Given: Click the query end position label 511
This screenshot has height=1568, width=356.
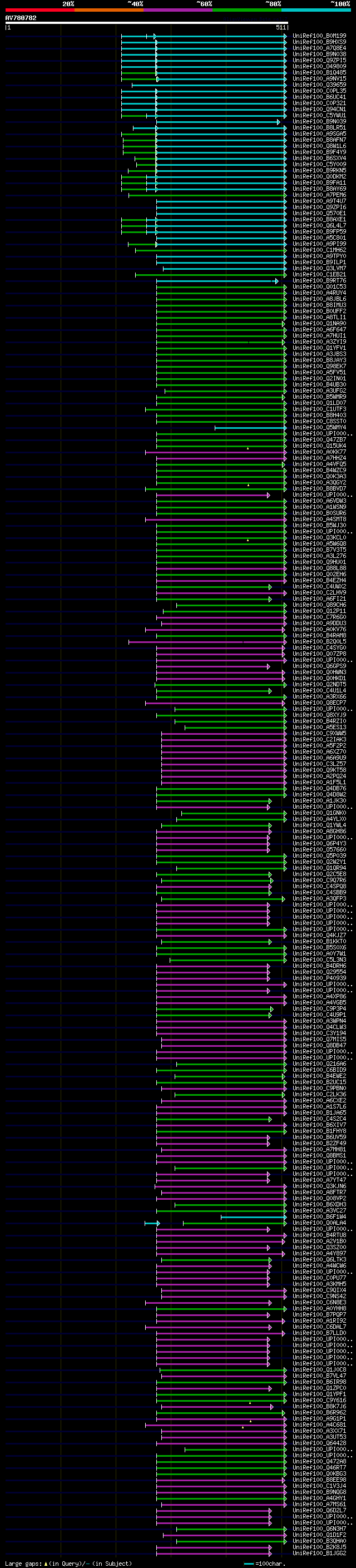Looking at the screenshot, I should [280, 27].
